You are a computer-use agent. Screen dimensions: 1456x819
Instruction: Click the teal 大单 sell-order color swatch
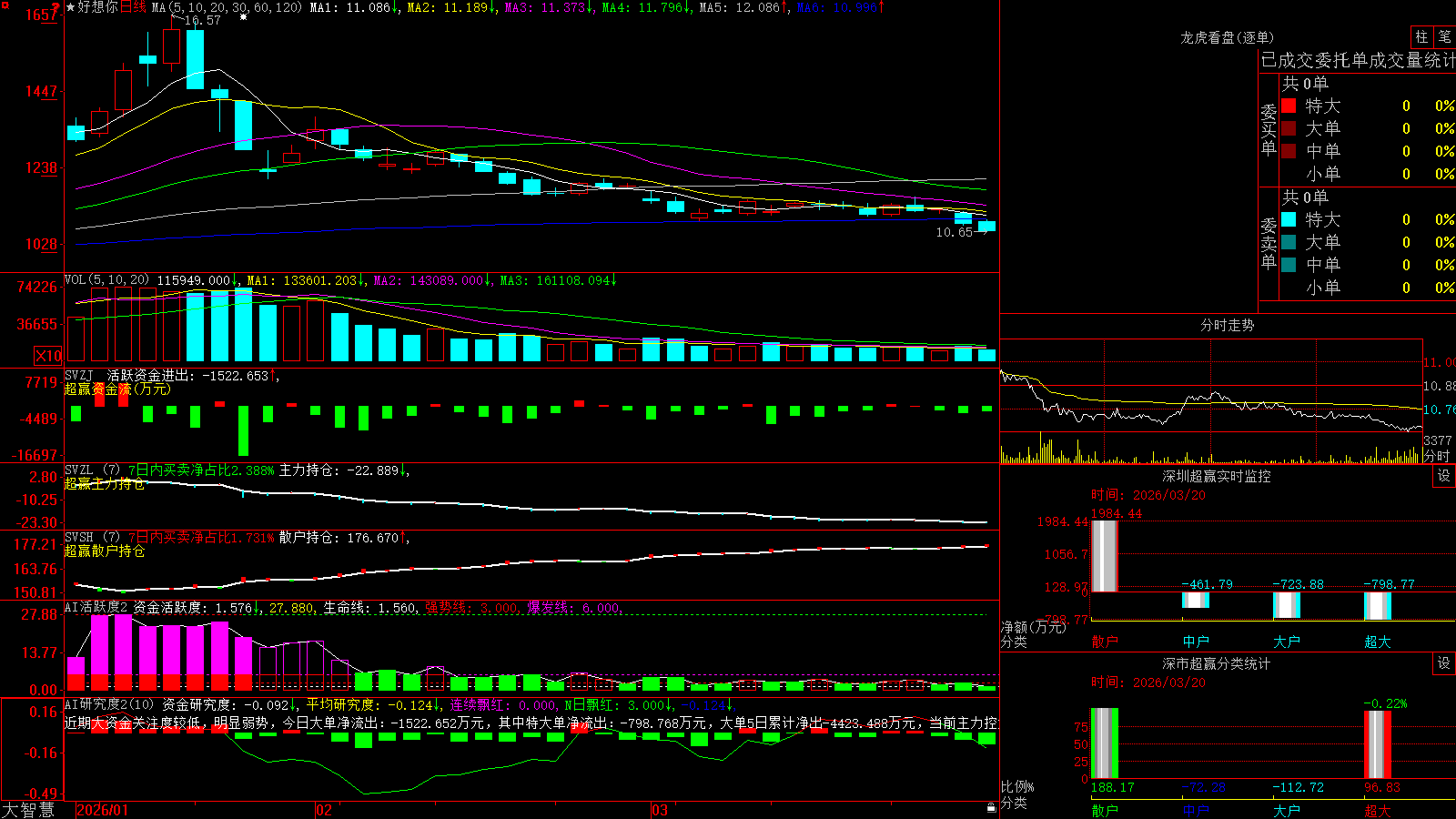(x=1289, y=242)
